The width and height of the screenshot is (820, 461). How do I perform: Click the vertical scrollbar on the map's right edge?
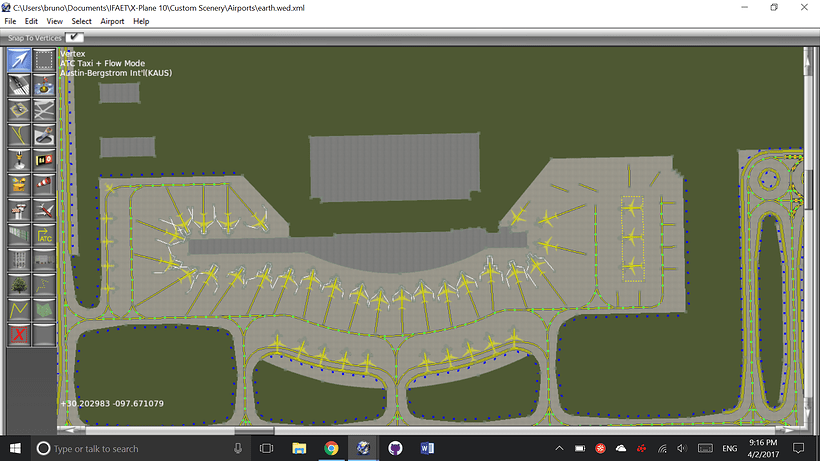pos(808,188)
